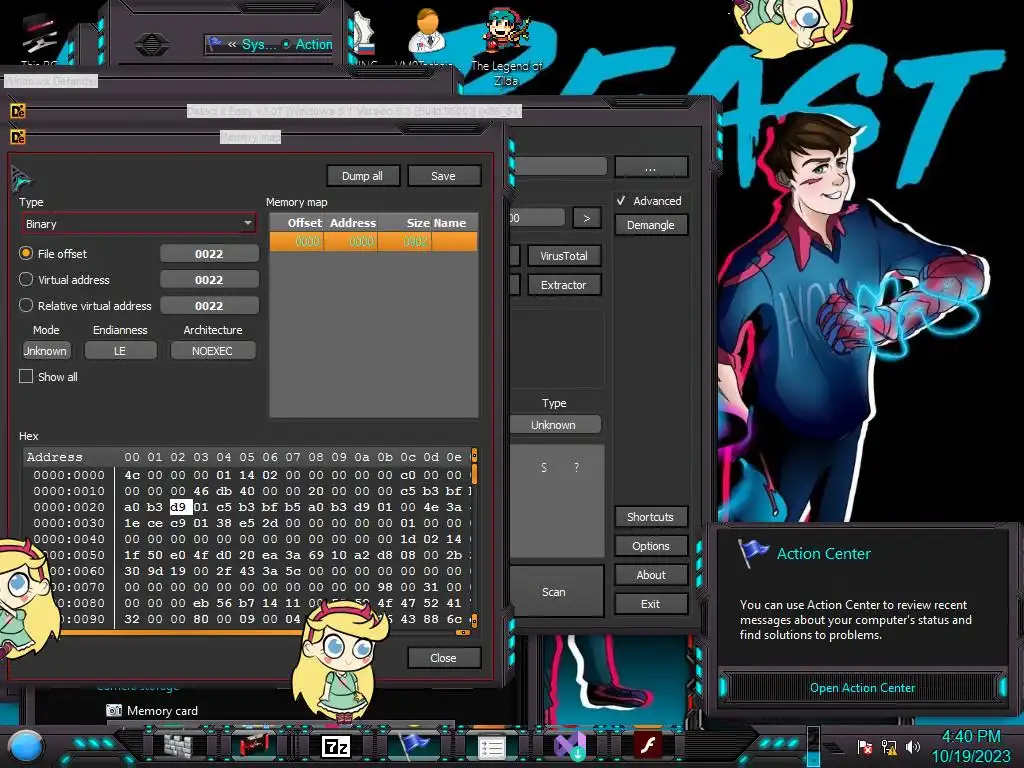Image resolution: width=1024 pixels, height=768 pixels.
Task: Click the Exit button
Action: (x=650, y=604)
